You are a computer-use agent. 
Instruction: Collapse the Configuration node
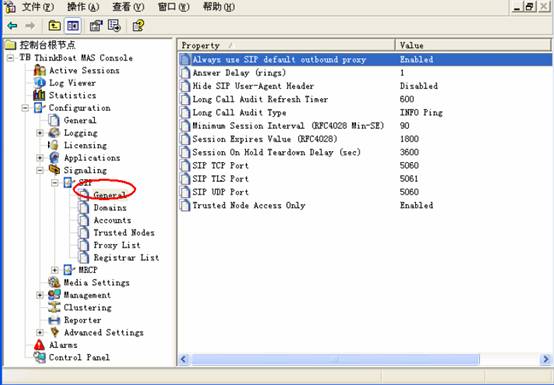click(25, 108)
